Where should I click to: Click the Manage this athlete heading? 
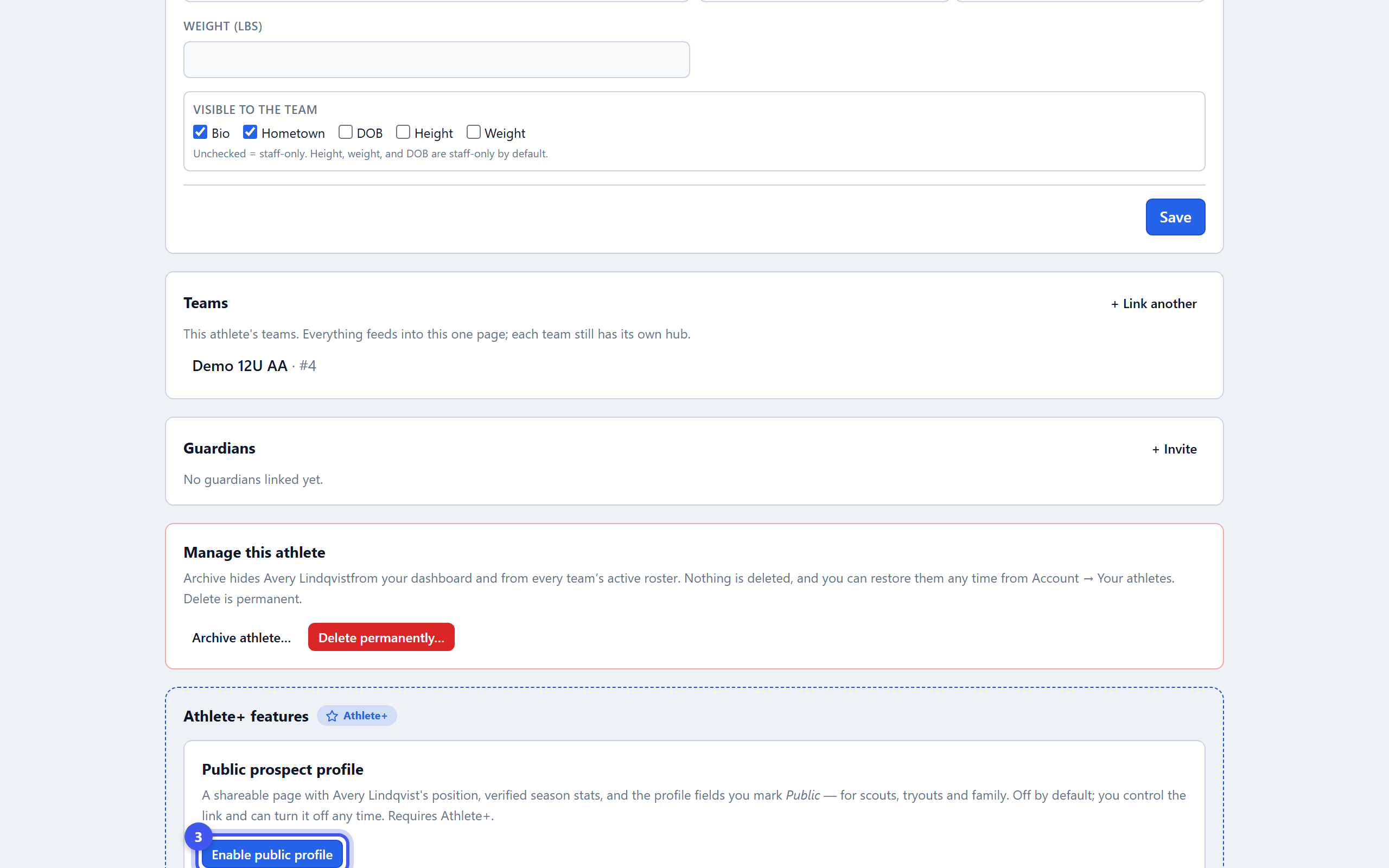click(254, 552)
